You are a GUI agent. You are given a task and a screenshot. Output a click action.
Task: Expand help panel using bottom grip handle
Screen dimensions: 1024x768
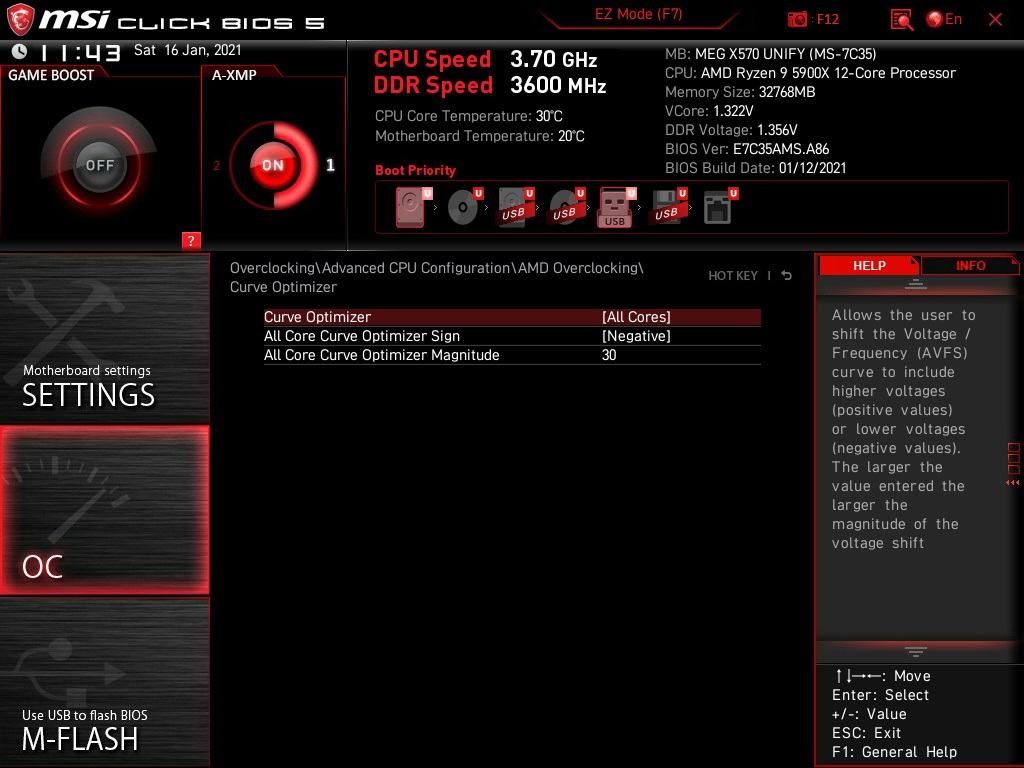pos(916,652)
